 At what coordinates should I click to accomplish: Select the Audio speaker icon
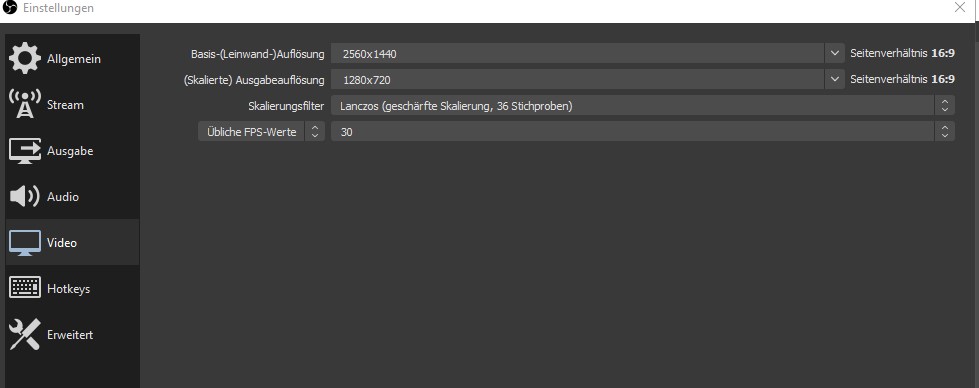(25, 196)
